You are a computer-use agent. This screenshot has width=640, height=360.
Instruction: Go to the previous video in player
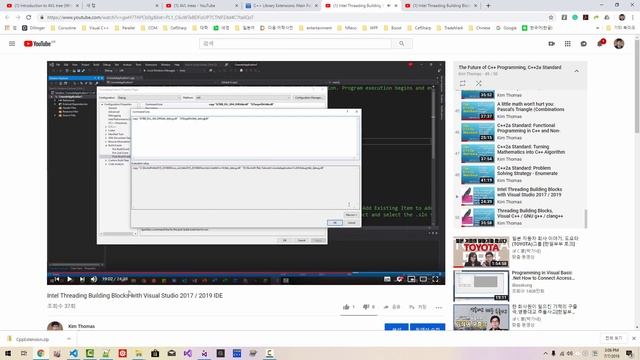tap(56, 279)
